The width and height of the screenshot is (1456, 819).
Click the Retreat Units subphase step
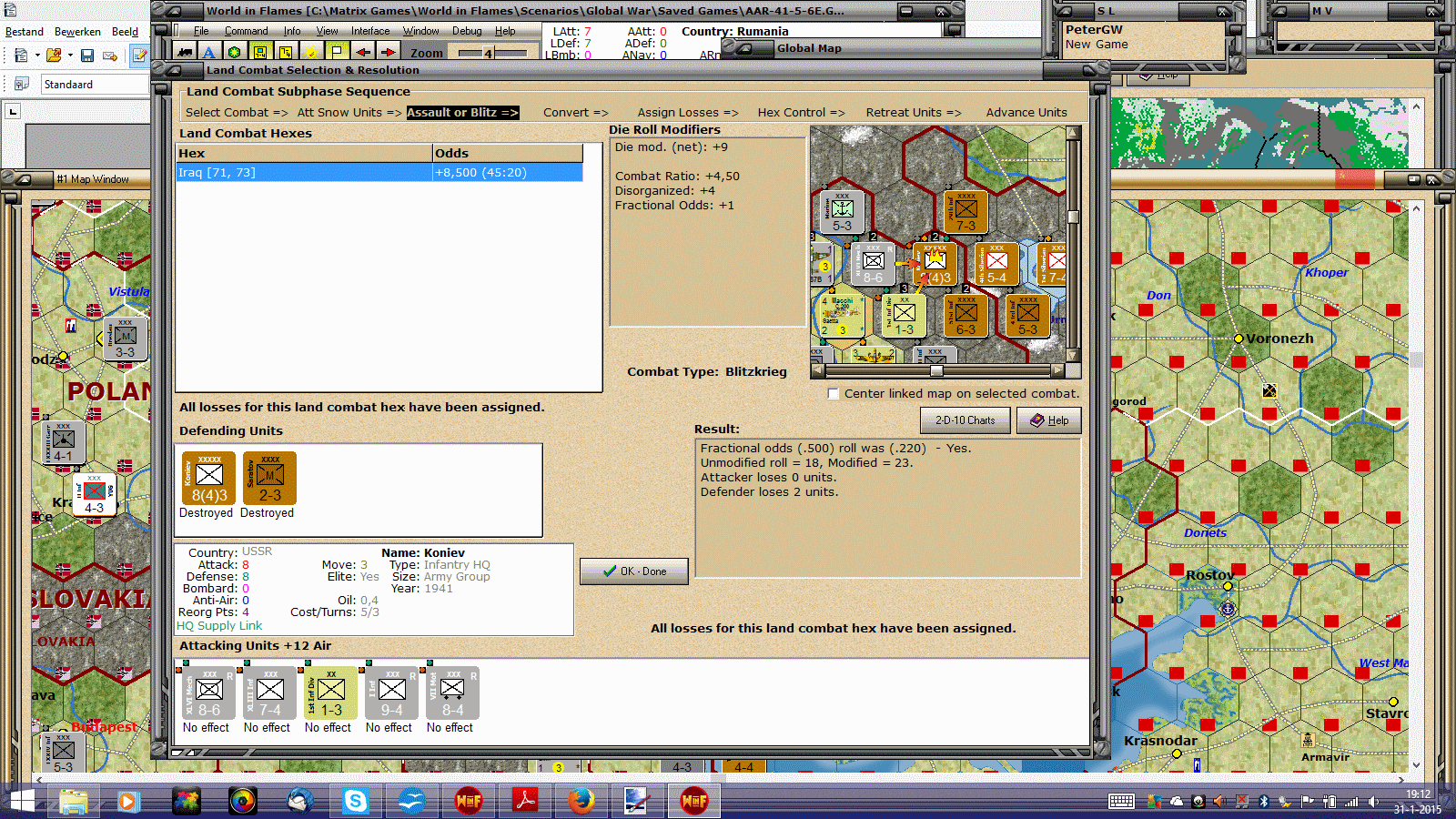(914, 113)
